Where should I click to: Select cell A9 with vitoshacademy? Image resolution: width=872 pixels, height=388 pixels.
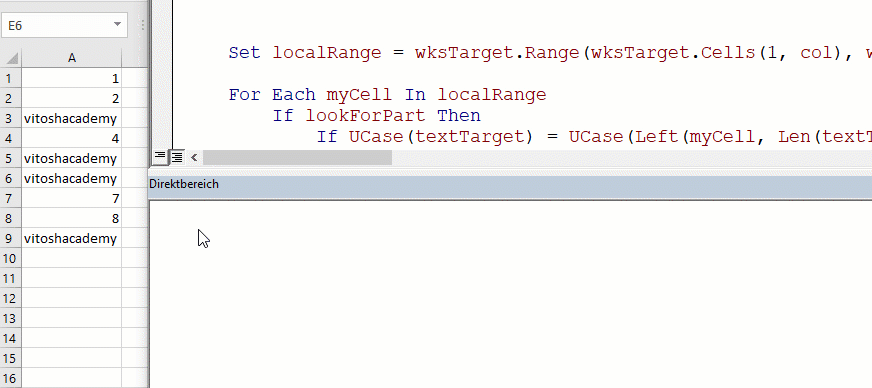pos(72,238)
